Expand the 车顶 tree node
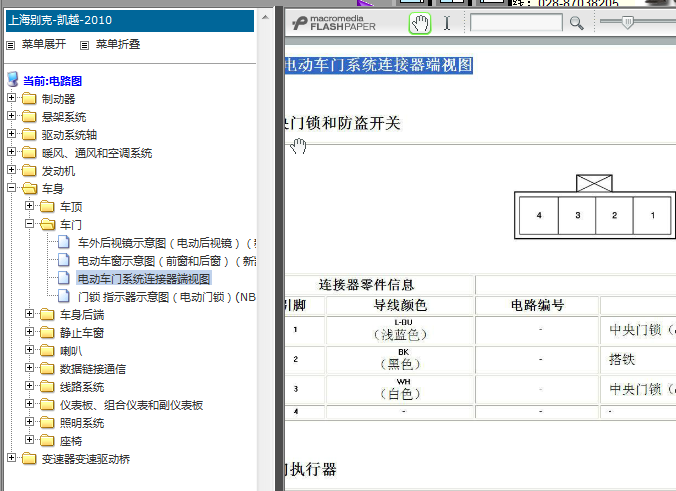Viewport: 676px width, 491px height. click(29, 206)
